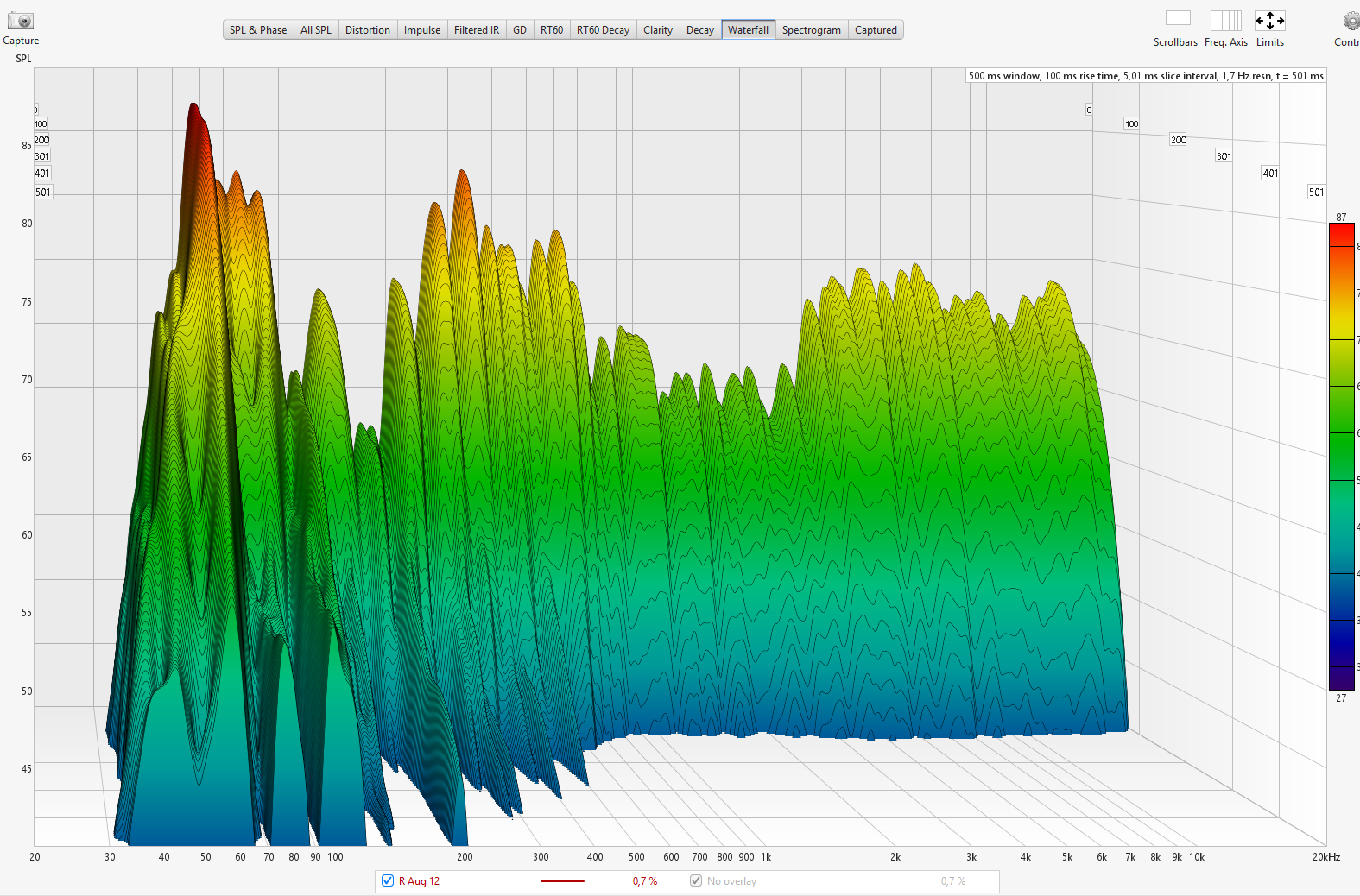This screenshot has height=896, width=1360.
Task: Click the 200 time marker at right
Action: tap(1179, 139)
